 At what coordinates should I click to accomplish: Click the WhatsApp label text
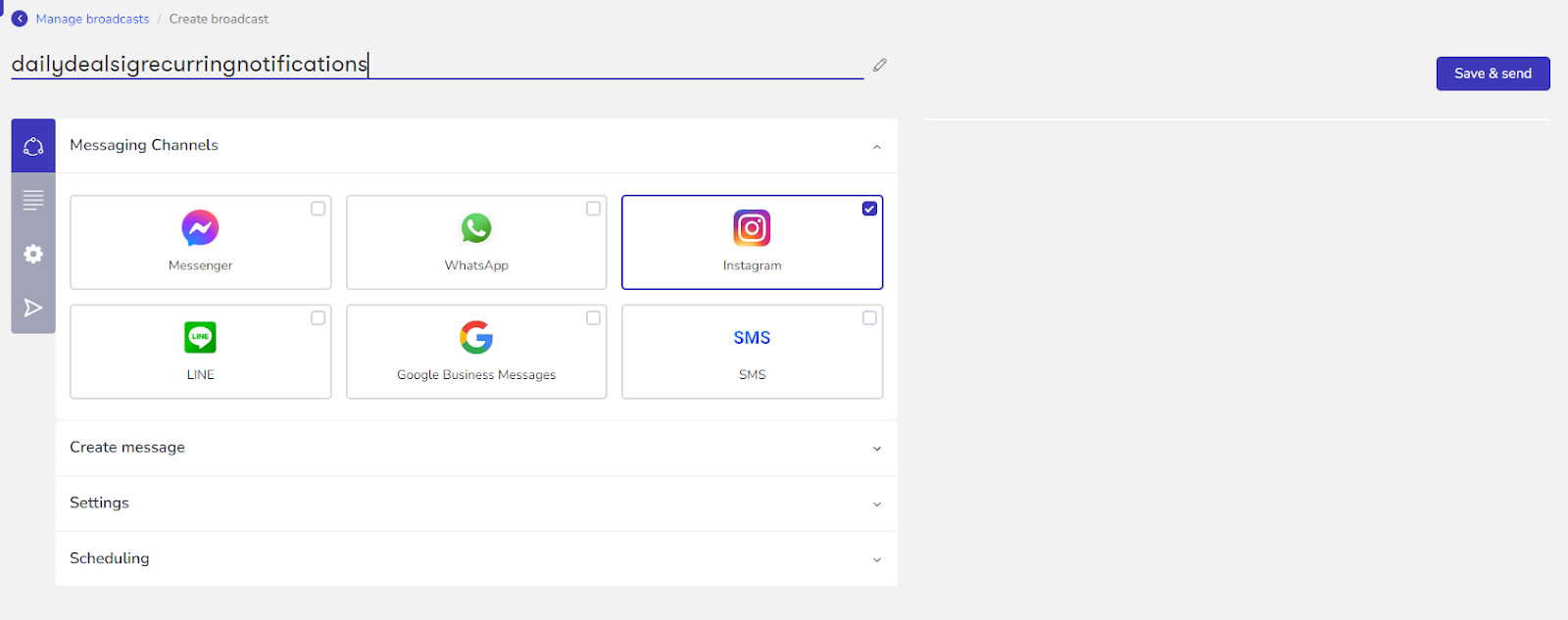click(476, 265)
